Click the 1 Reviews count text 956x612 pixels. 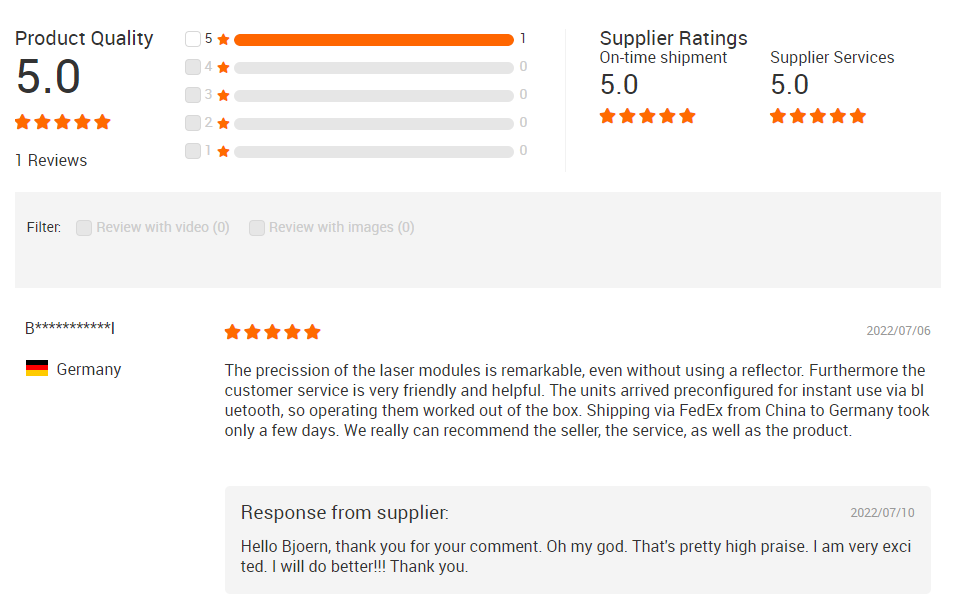coord(51,160)
